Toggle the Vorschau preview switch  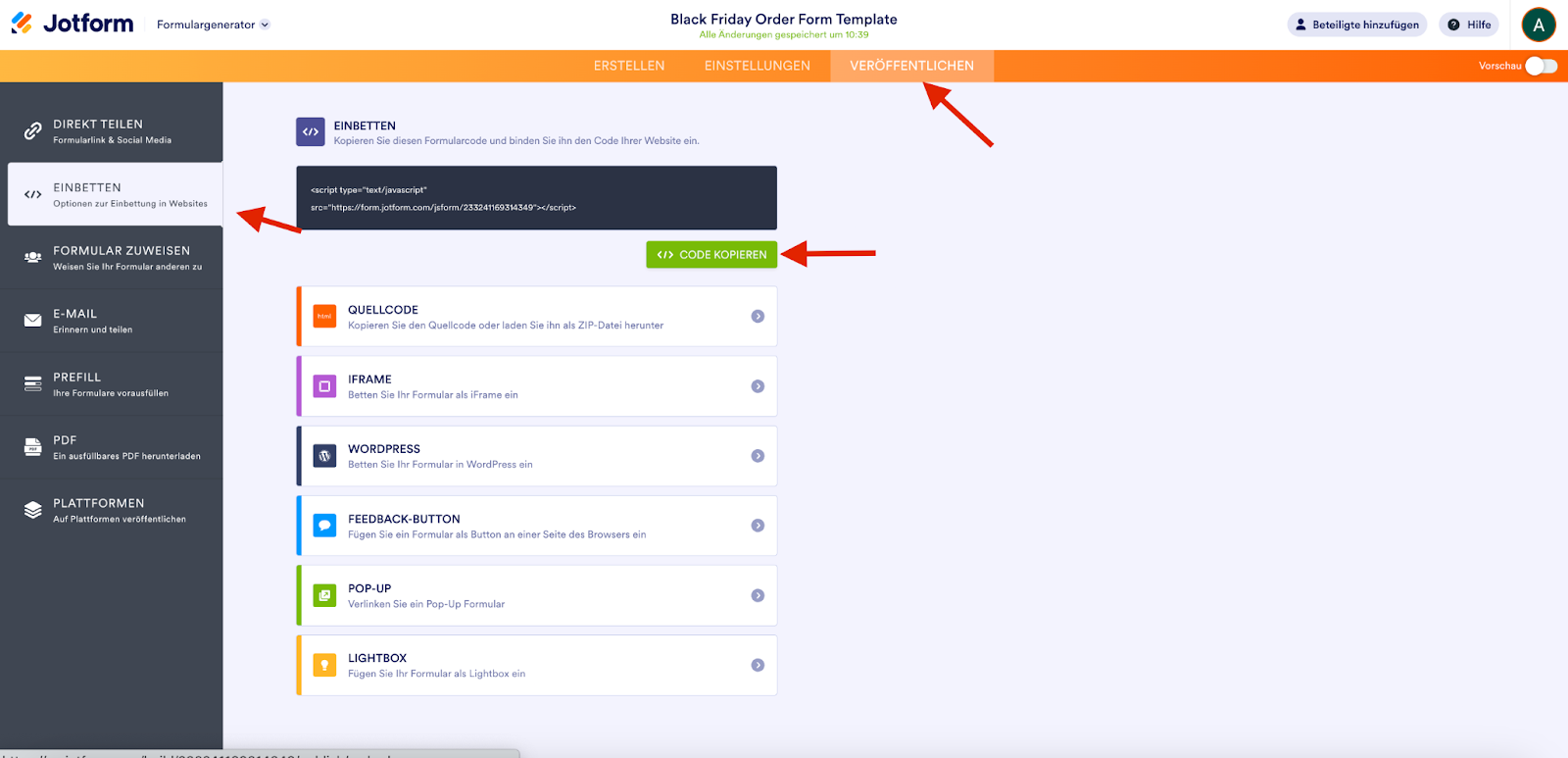coord(1542,66)
